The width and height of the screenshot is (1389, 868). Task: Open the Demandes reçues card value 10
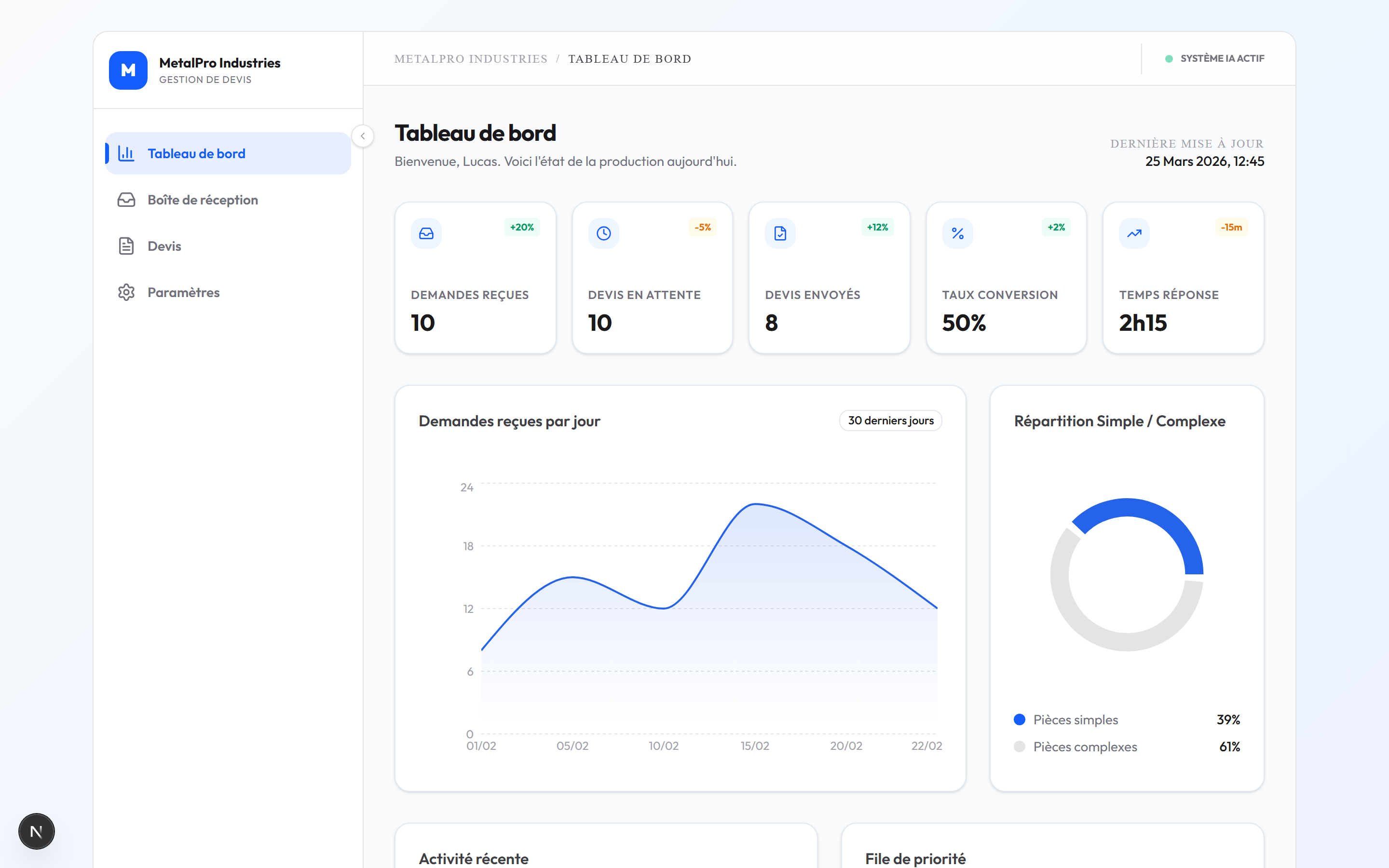click(x=423, y=323)
